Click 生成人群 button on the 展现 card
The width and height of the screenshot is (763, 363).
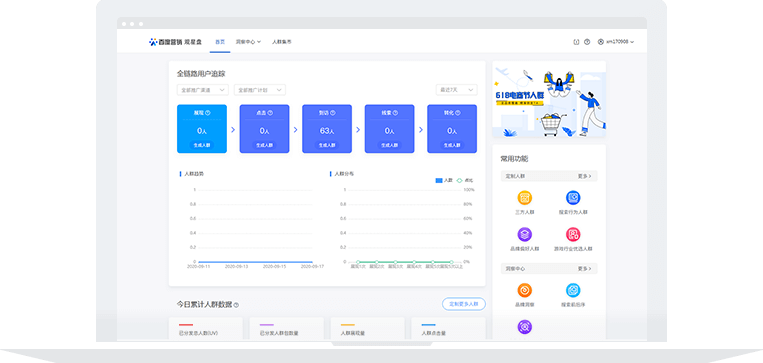tap(201, 145)
